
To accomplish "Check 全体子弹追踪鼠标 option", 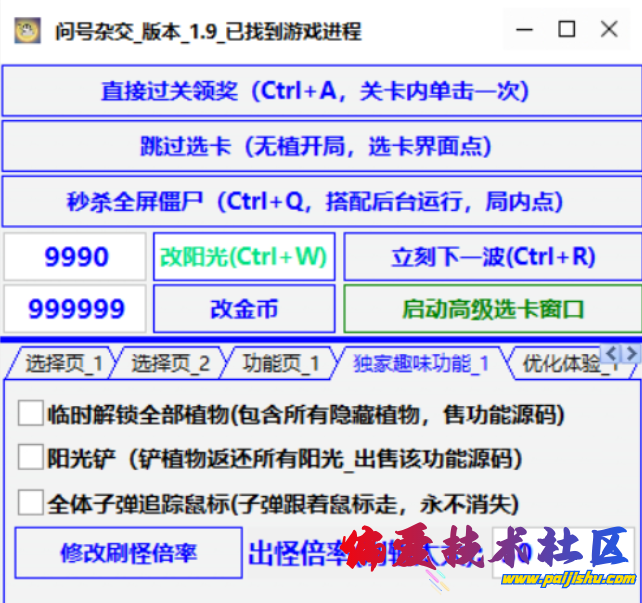I will [x=31, y=502].
